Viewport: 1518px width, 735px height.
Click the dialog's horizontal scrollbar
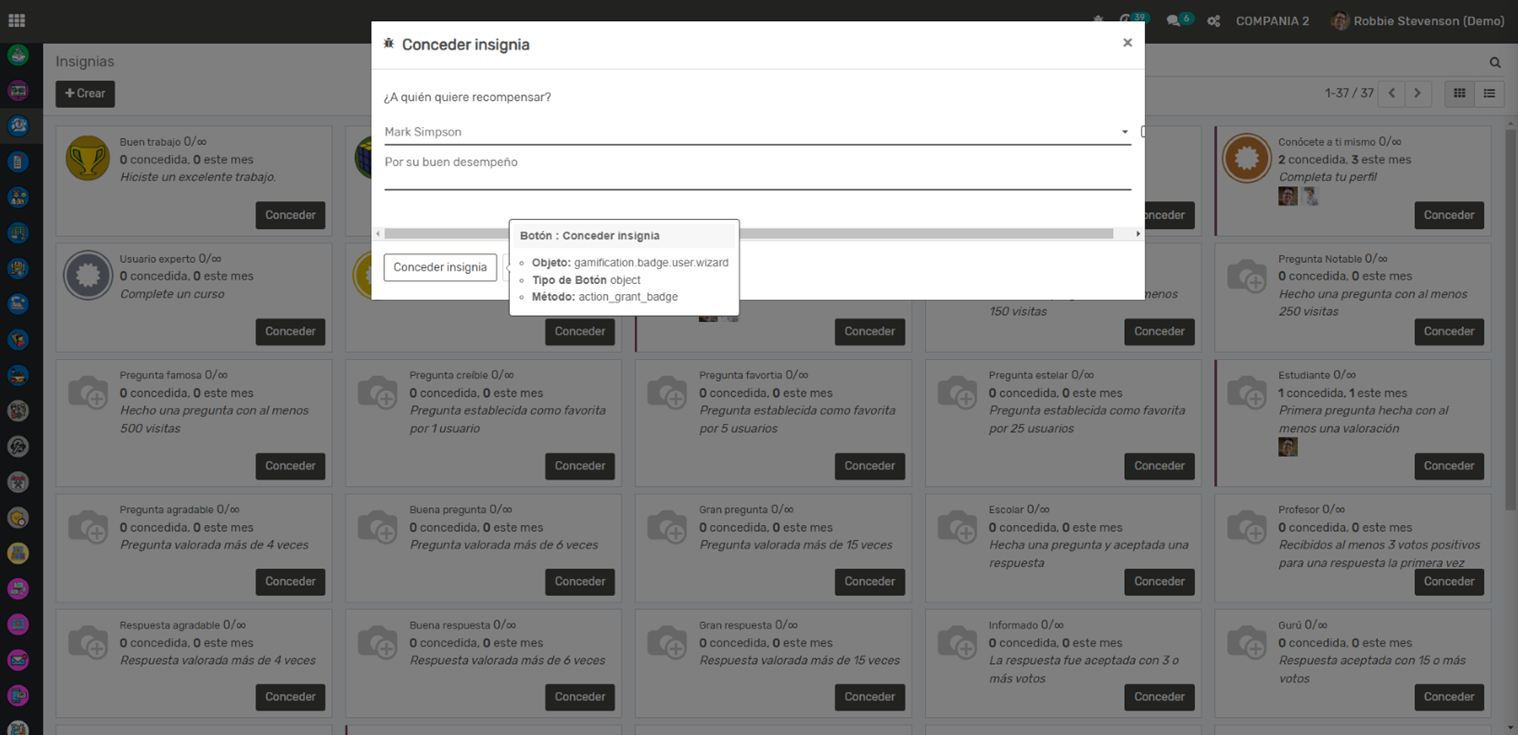[x=748, y=233]
